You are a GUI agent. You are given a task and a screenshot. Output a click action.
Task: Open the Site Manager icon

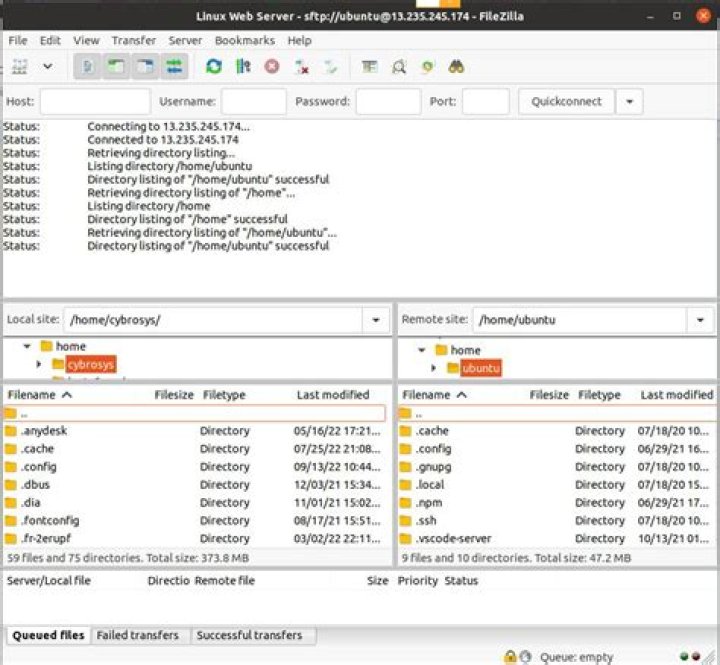(x=19, y=67)
